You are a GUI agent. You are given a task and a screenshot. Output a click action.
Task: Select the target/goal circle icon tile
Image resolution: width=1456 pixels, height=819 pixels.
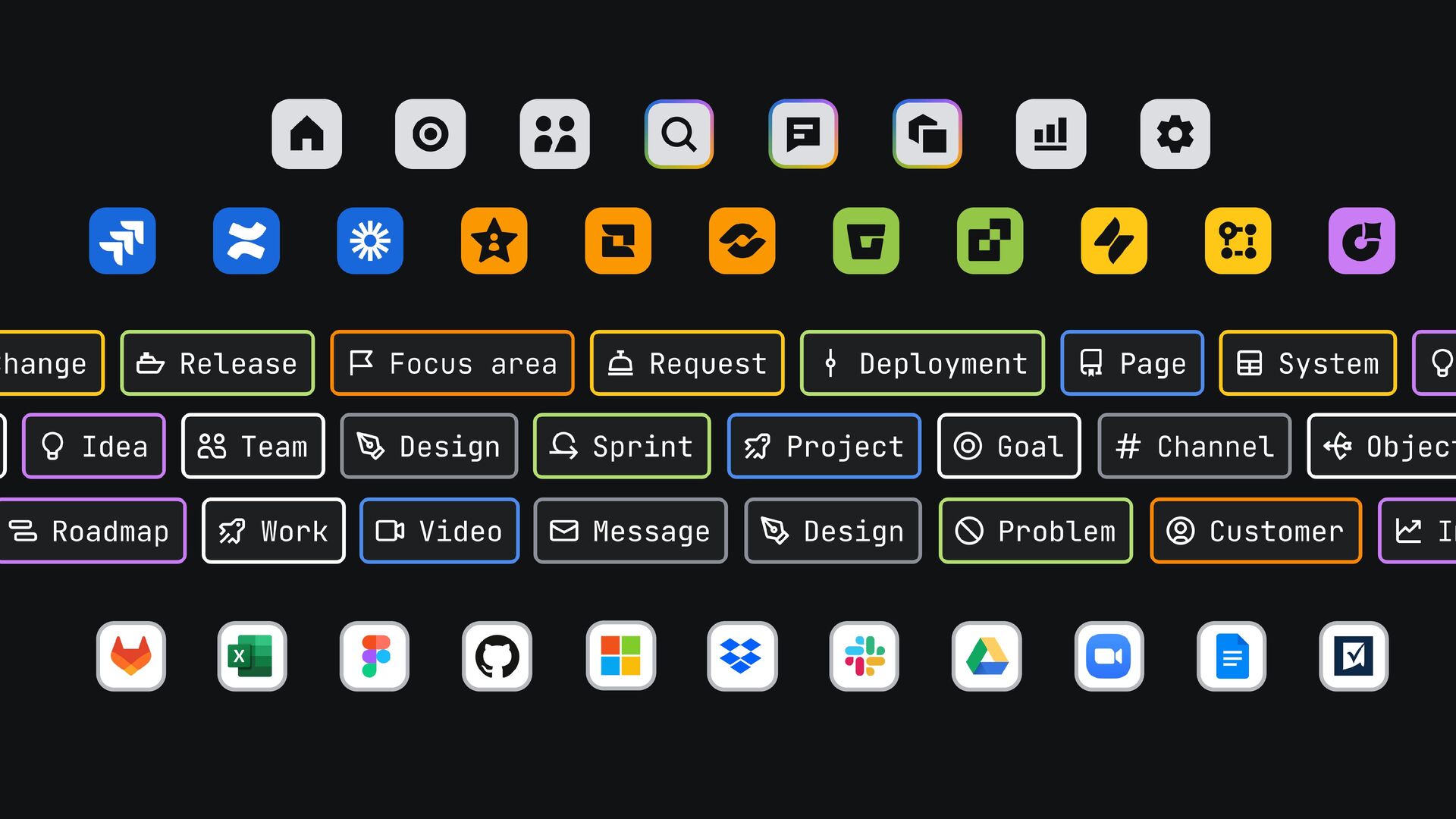click(431, 134)
